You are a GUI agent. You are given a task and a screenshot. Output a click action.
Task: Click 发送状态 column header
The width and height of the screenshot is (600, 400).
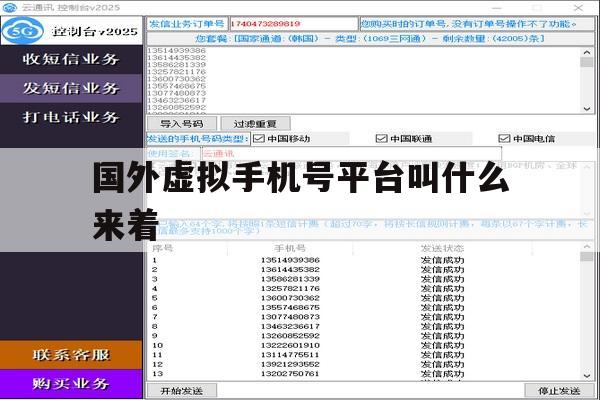pos(442,248)
